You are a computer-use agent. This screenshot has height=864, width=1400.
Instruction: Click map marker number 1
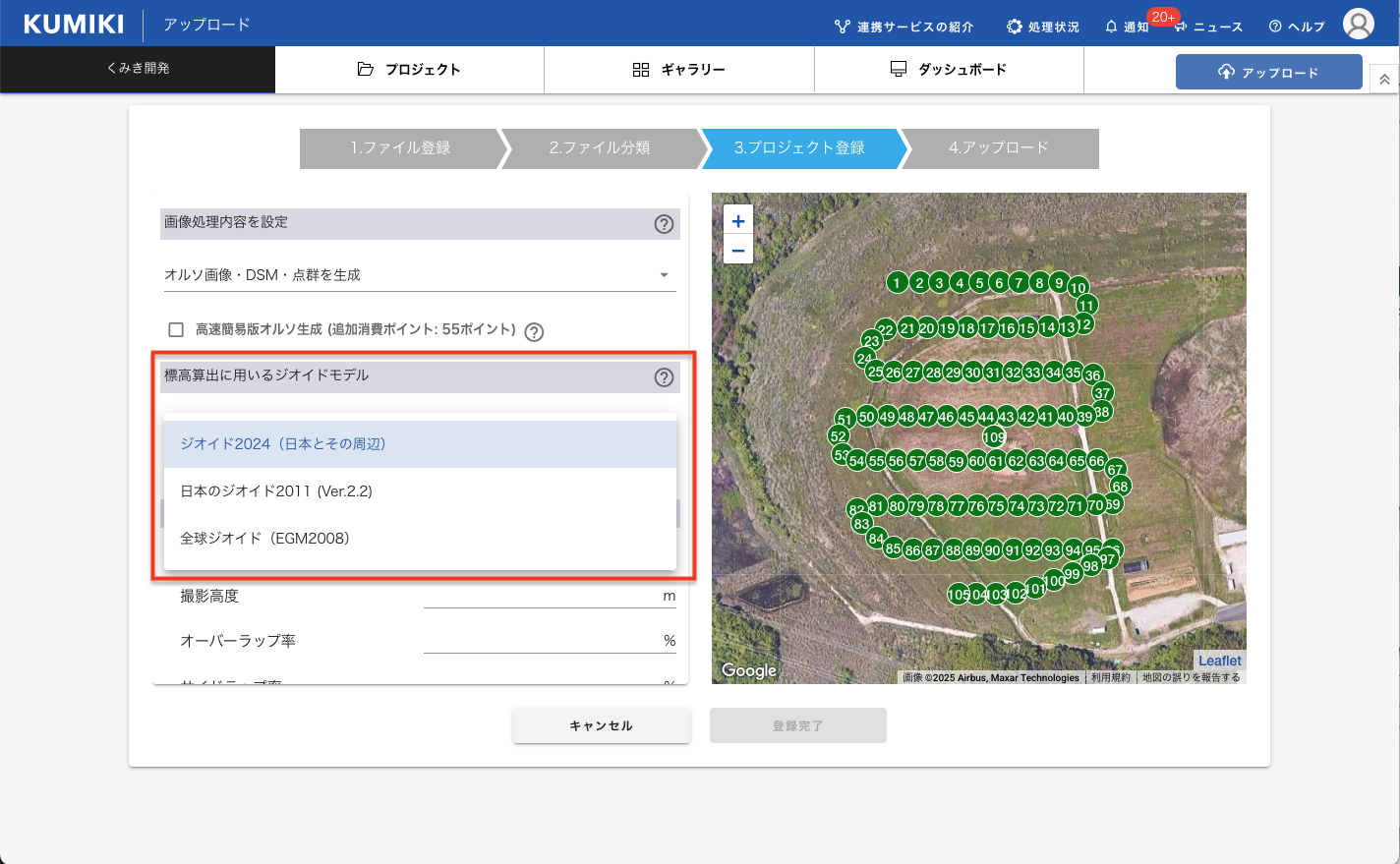[x=897, y=283]
